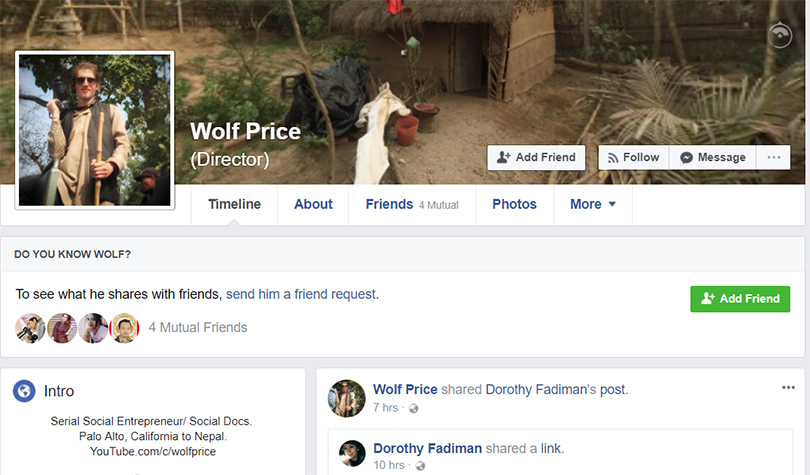This screenshot has width=810, height=475.
Task: Click the second mutual friend avatar
Action: [62, 327]
